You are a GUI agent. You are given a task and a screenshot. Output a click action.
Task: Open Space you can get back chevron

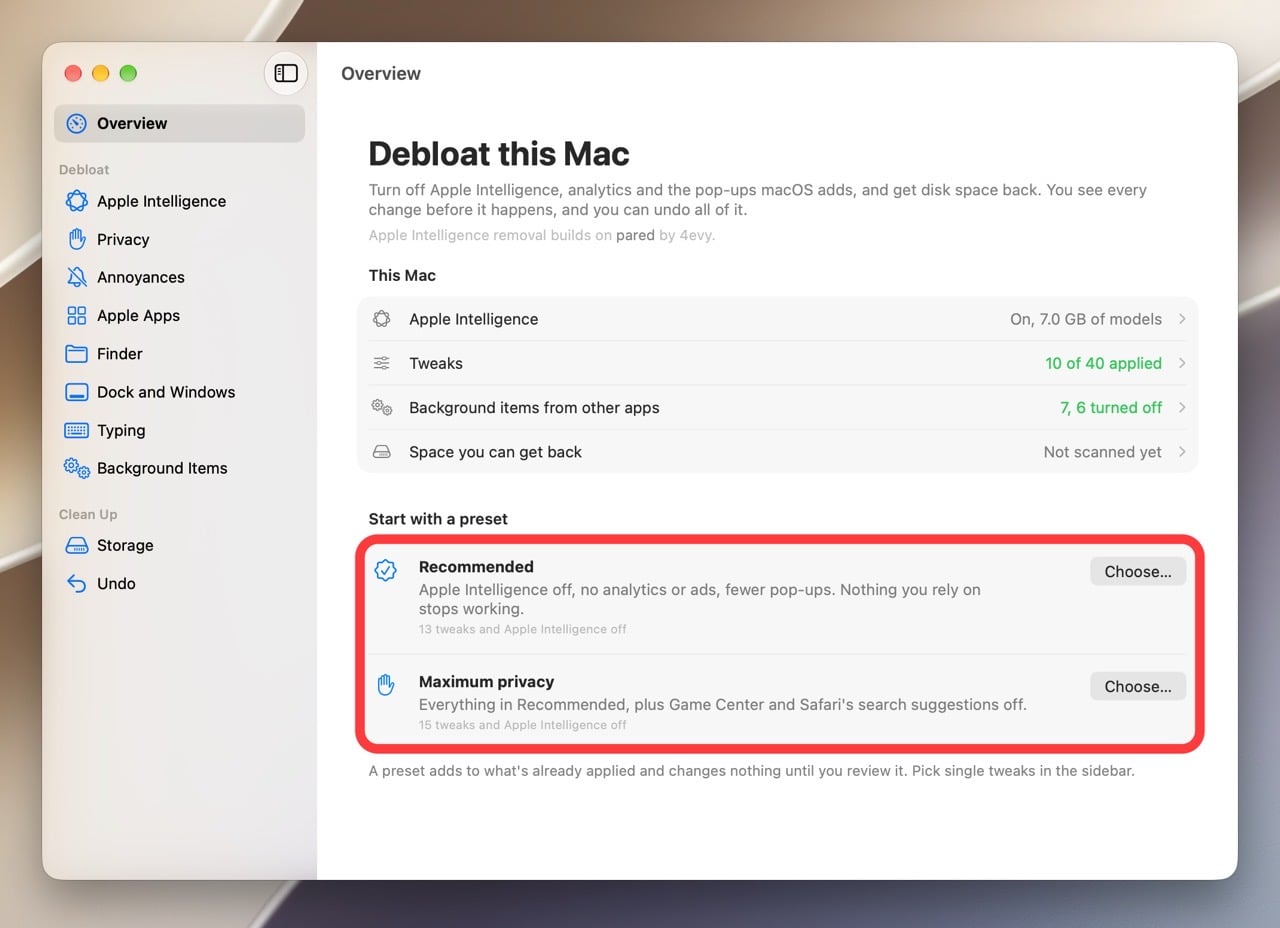click(x=1182, y=452)
